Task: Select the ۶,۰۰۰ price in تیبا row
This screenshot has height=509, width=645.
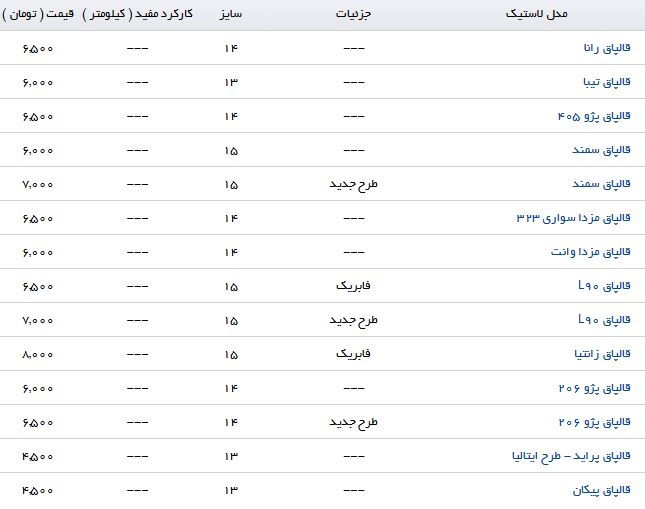Action: [38, 83]
